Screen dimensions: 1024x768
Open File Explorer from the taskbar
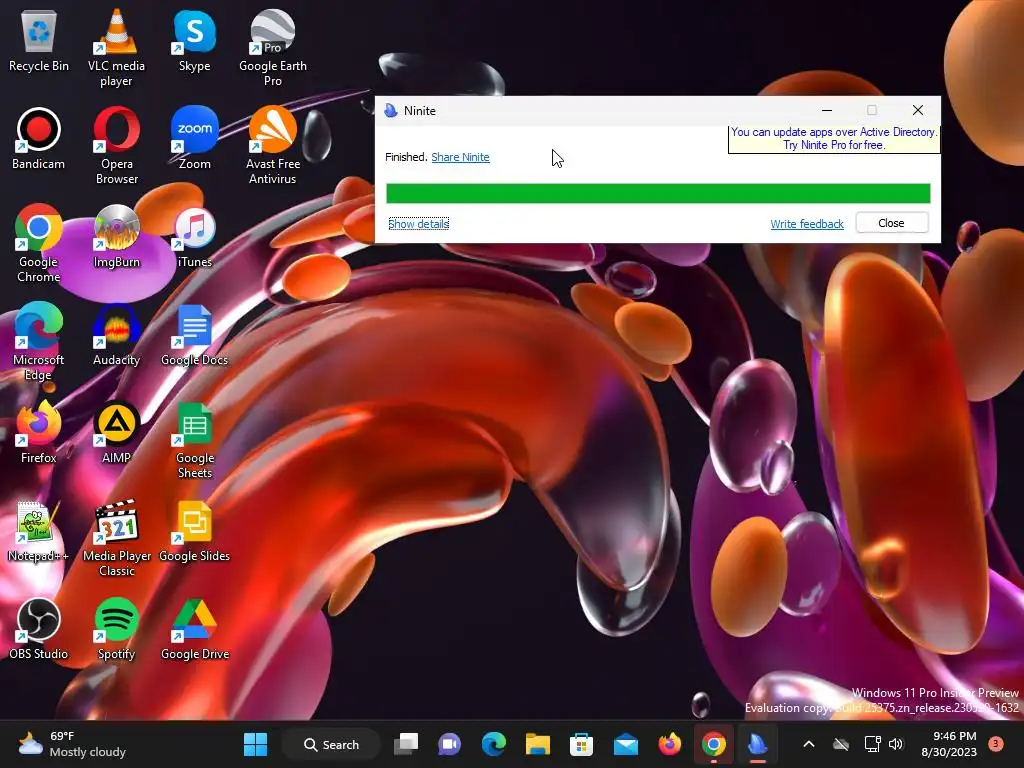537,744
